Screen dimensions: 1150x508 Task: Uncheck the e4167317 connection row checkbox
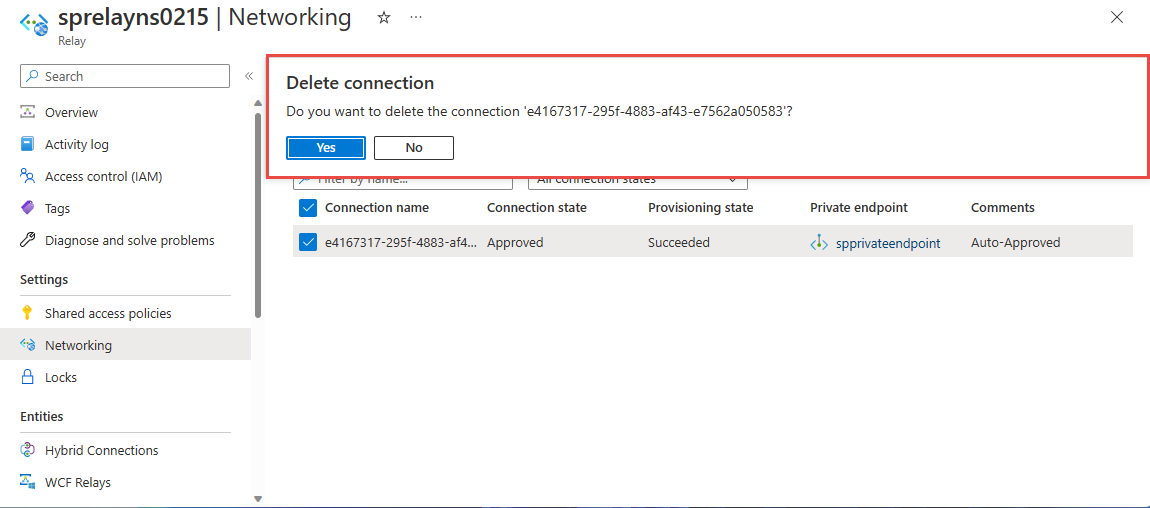[308, 242]
